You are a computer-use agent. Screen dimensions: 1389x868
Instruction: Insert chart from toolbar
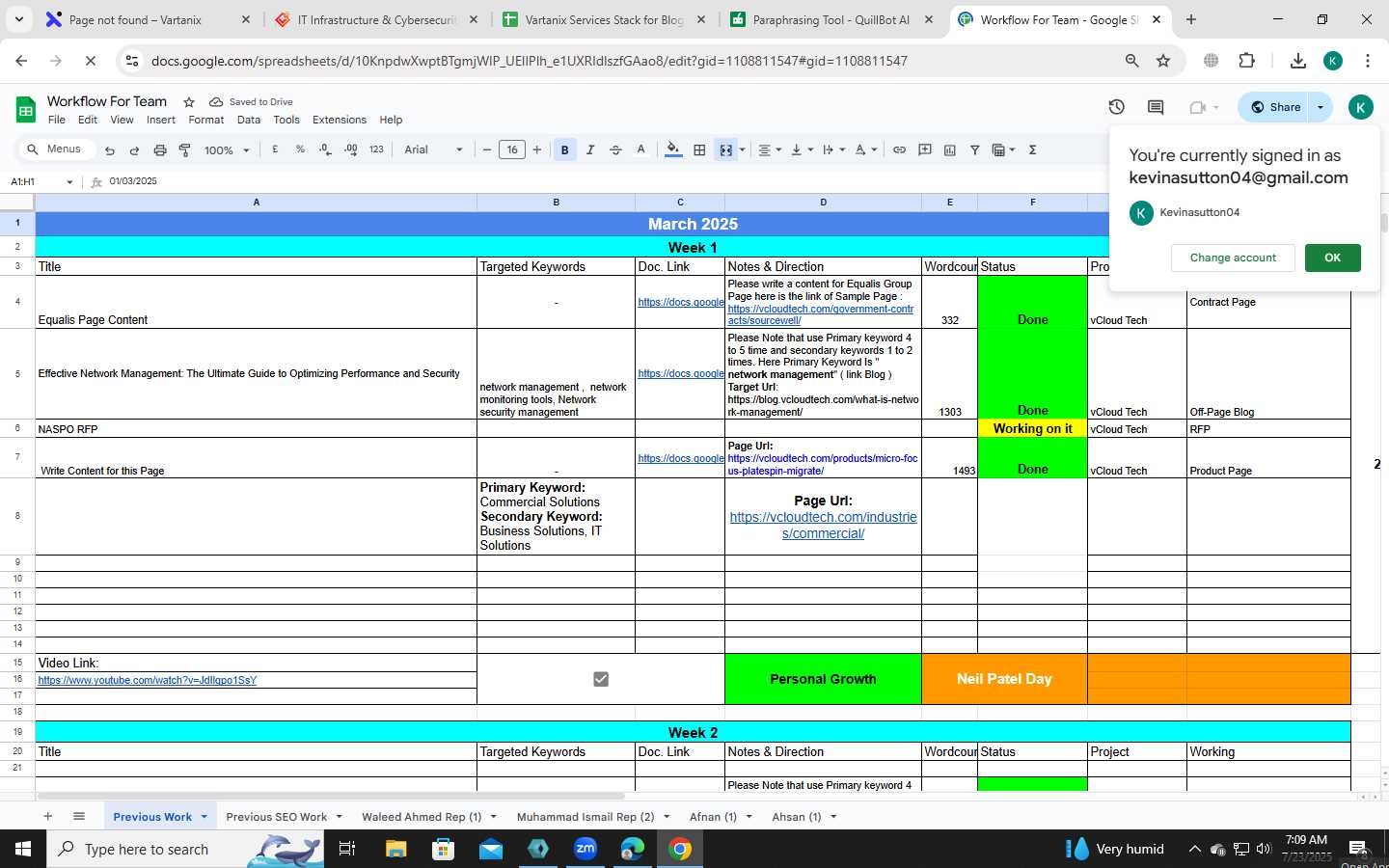click(x=949, y=149)
